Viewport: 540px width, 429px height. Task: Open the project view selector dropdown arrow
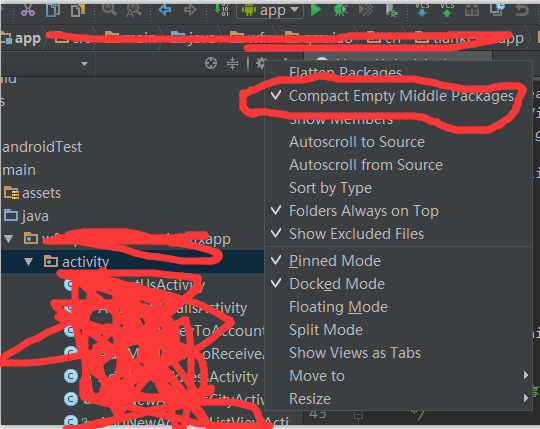click(x=84, y=64)
